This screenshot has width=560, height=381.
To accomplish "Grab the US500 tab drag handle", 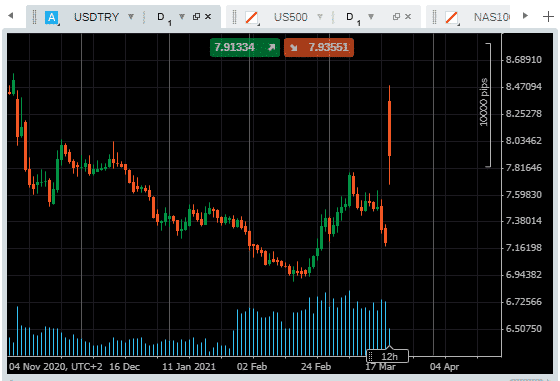I will [x=234, y=17].
